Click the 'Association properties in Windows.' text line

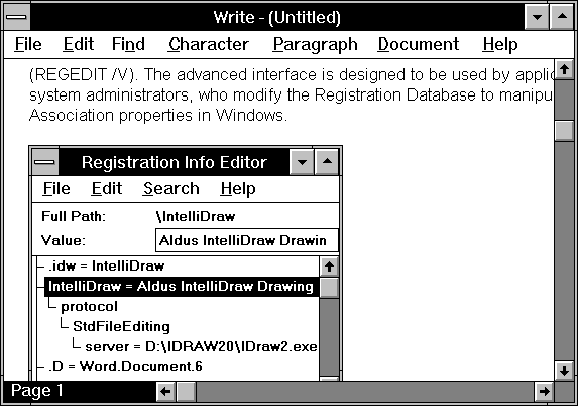[158, 115]
